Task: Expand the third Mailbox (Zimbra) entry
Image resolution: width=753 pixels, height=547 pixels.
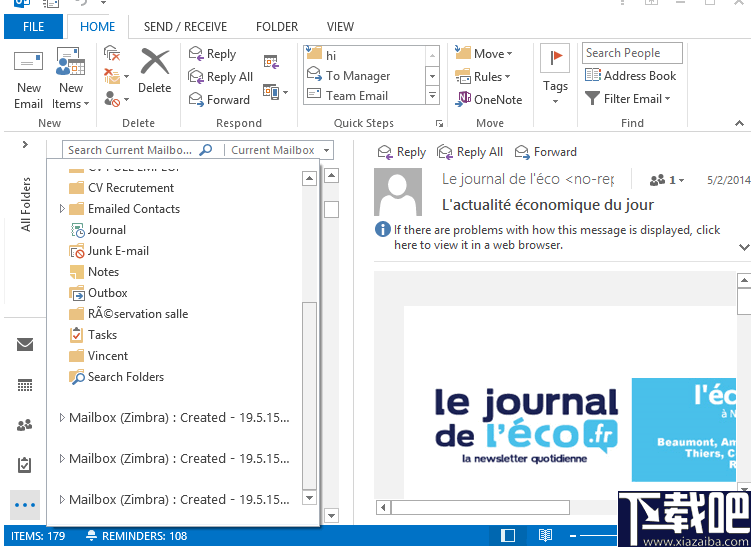Action: click(x=62, y=499)
